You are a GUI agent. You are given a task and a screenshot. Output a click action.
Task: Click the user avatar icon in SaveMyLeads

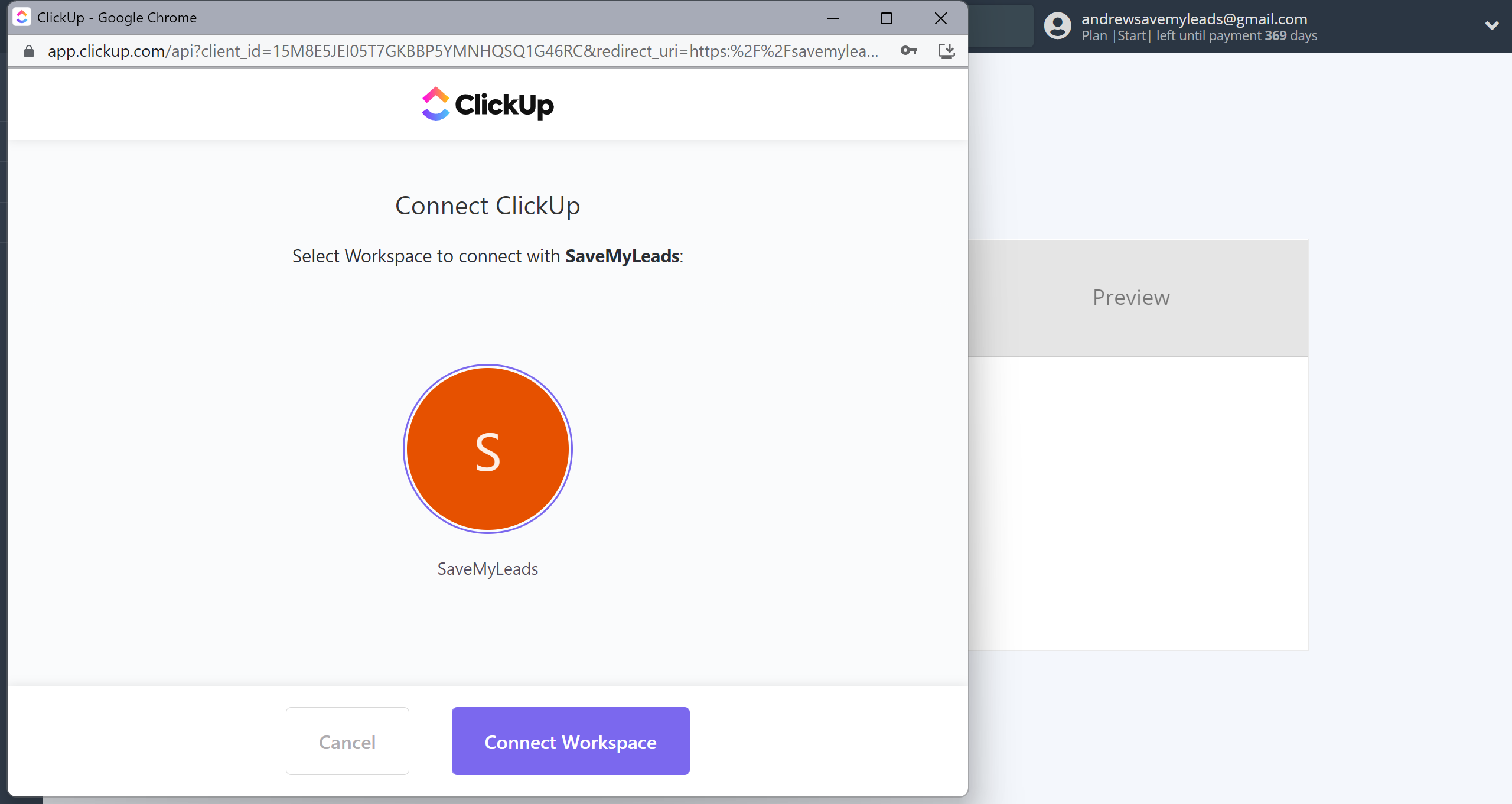tap(1058, 26)
